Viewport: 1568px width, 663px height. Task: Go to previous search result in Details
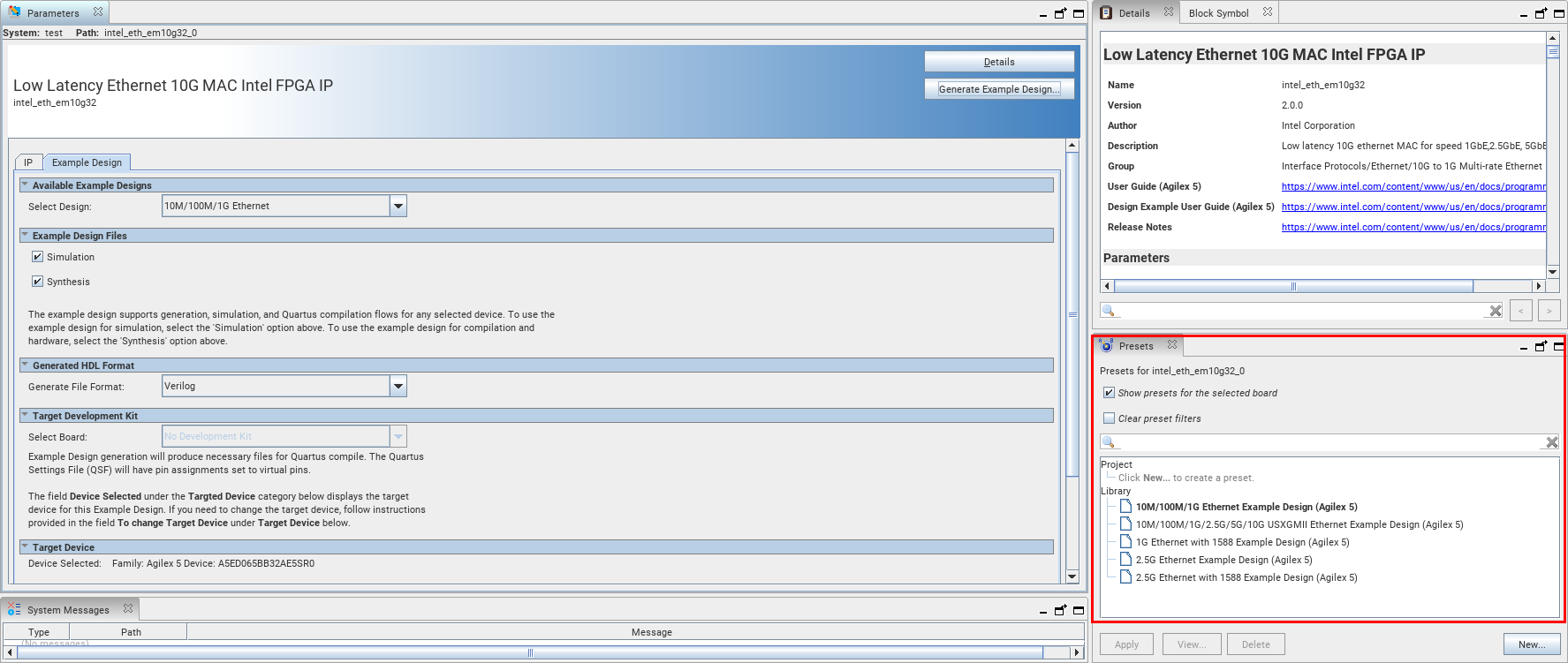(x=1520, y=311)
